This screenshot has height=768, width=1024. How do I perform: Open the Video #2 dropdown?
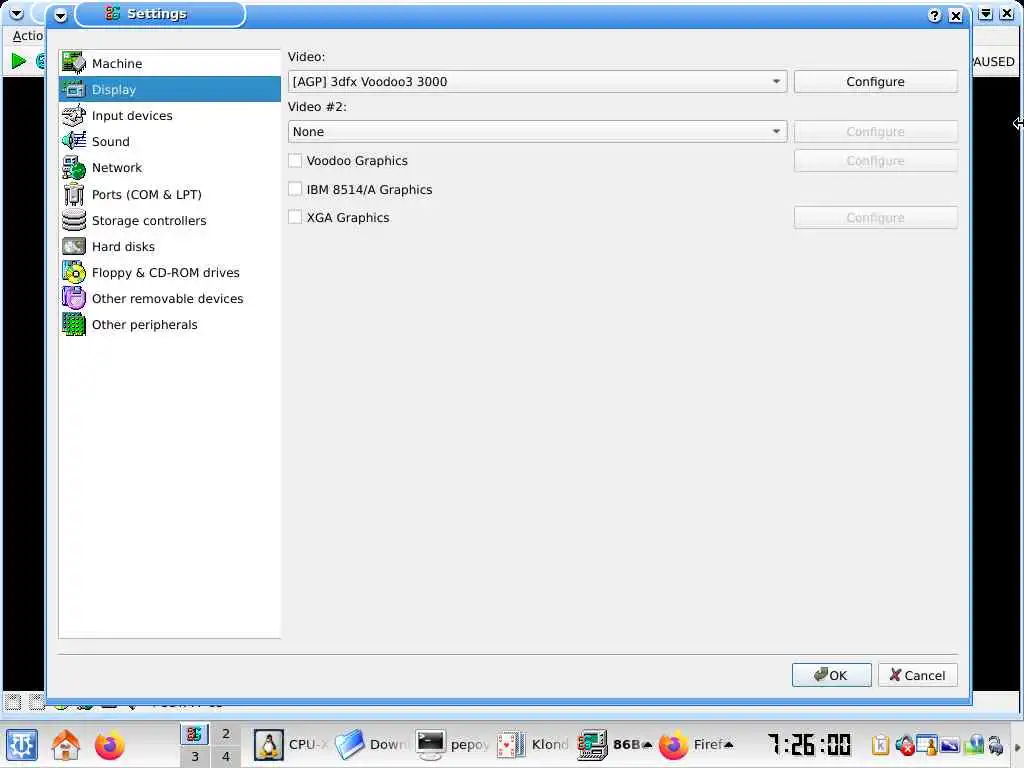point(537,132)
